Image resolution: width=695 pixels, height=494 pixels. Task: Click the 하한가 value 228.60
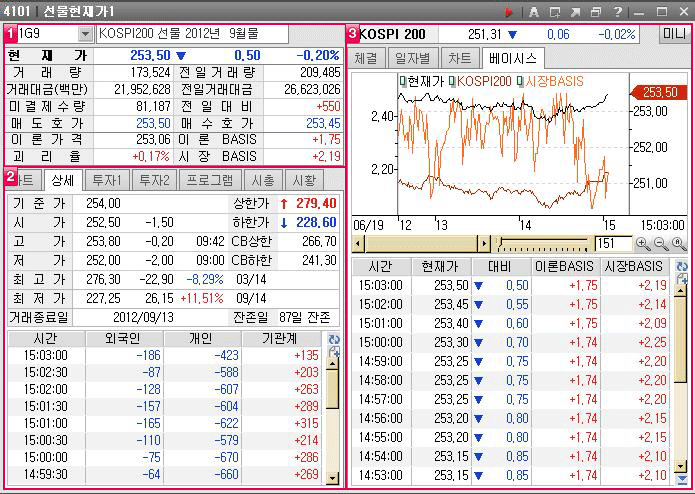(x=316, y=222)
